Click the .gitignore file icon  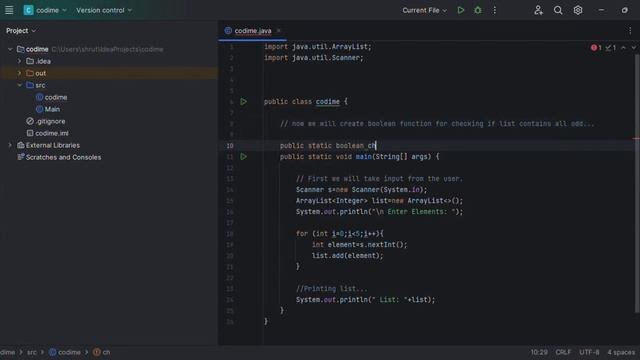(x=30, y=121)
